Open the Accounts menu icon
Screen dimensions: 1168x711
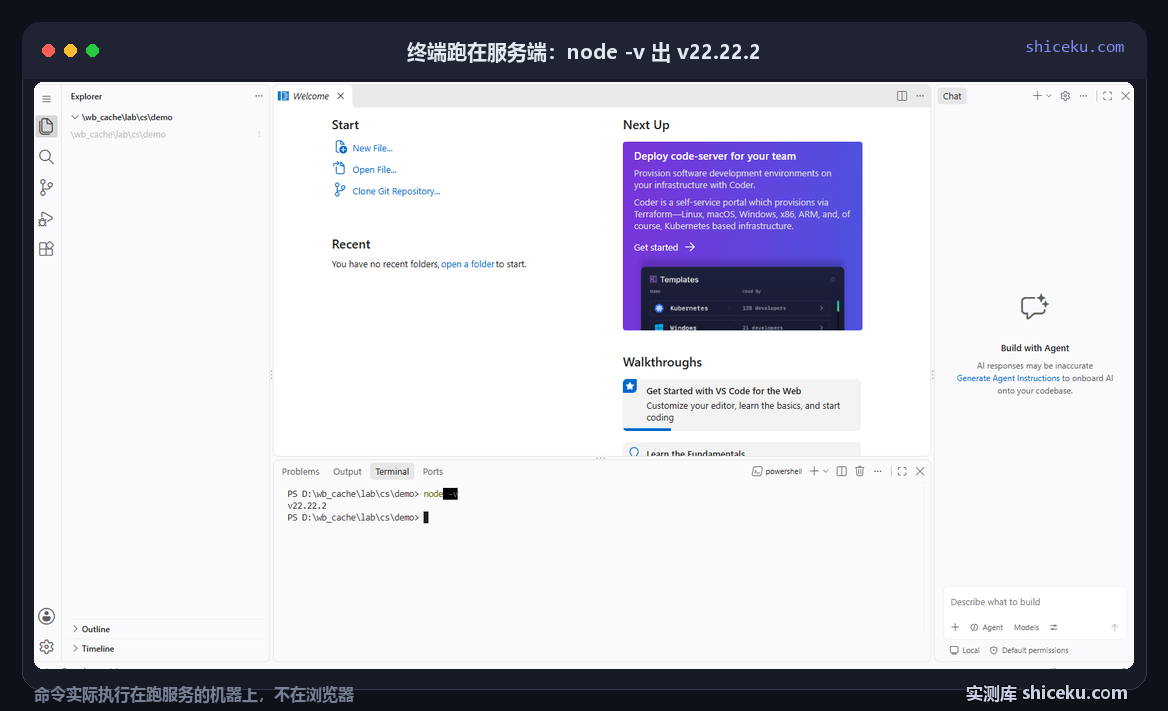coord(46,616)
